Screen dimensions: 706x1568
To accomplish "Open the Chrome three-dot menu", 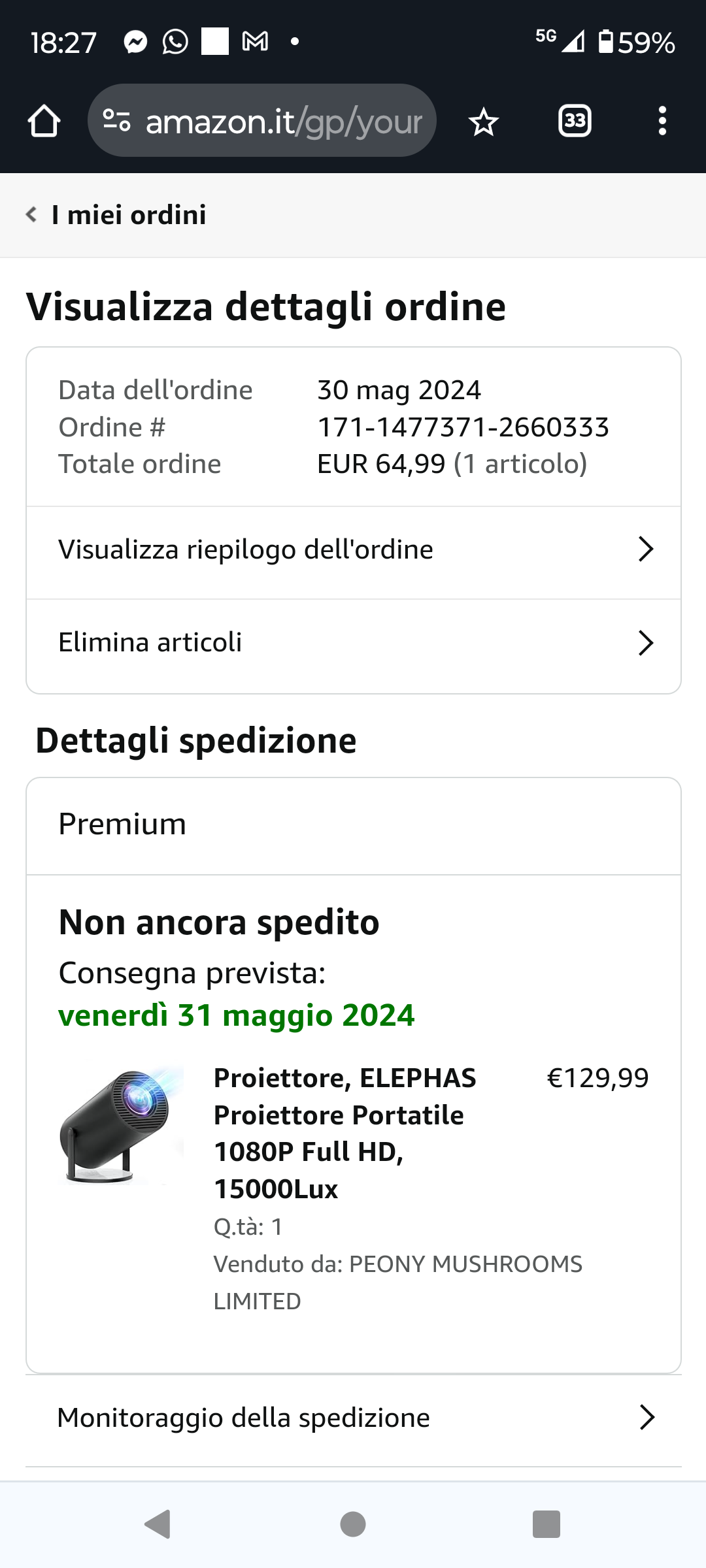I will point(662,122).
